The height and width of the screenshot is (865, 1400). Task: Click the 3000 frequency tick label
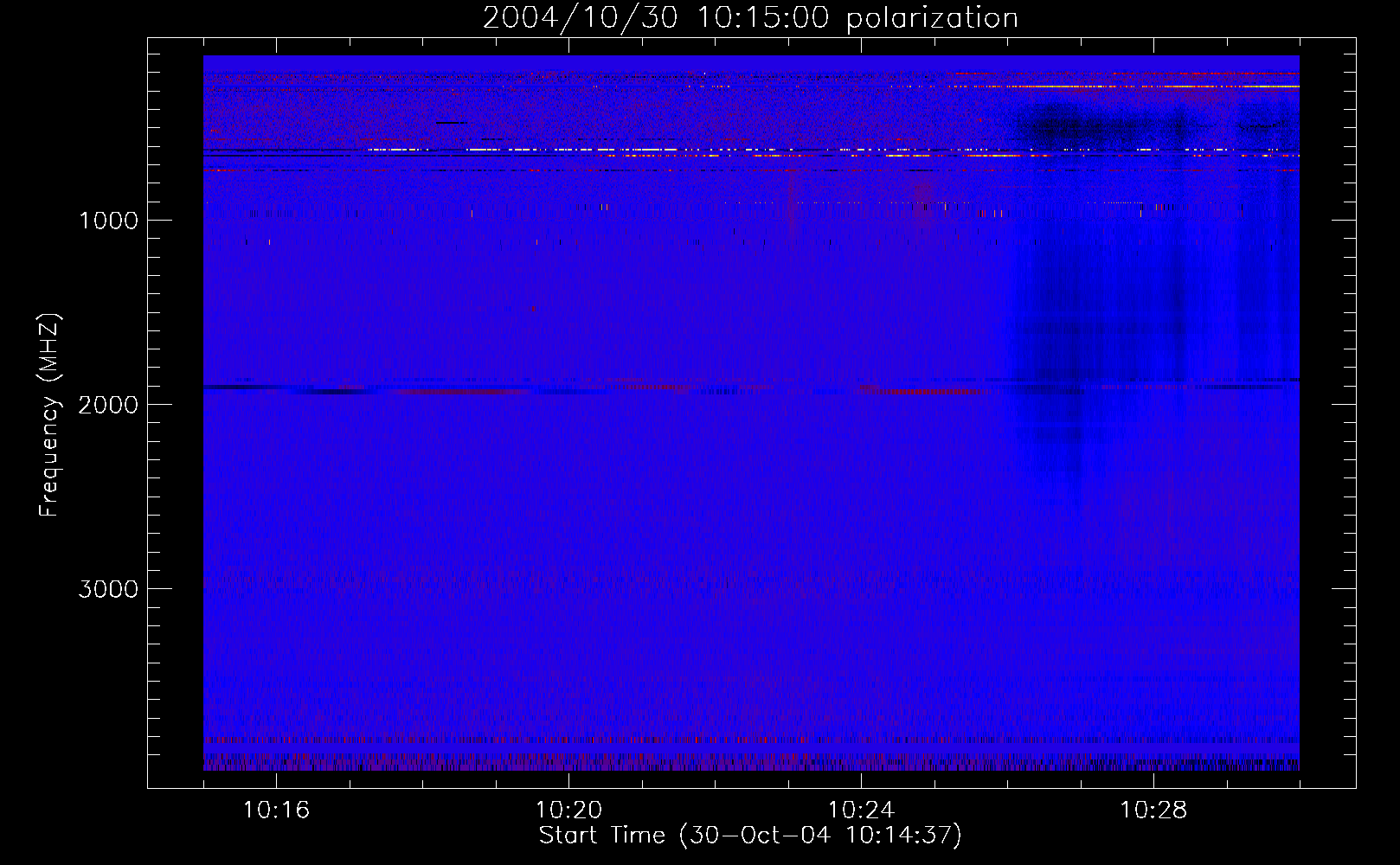point(108,589)
